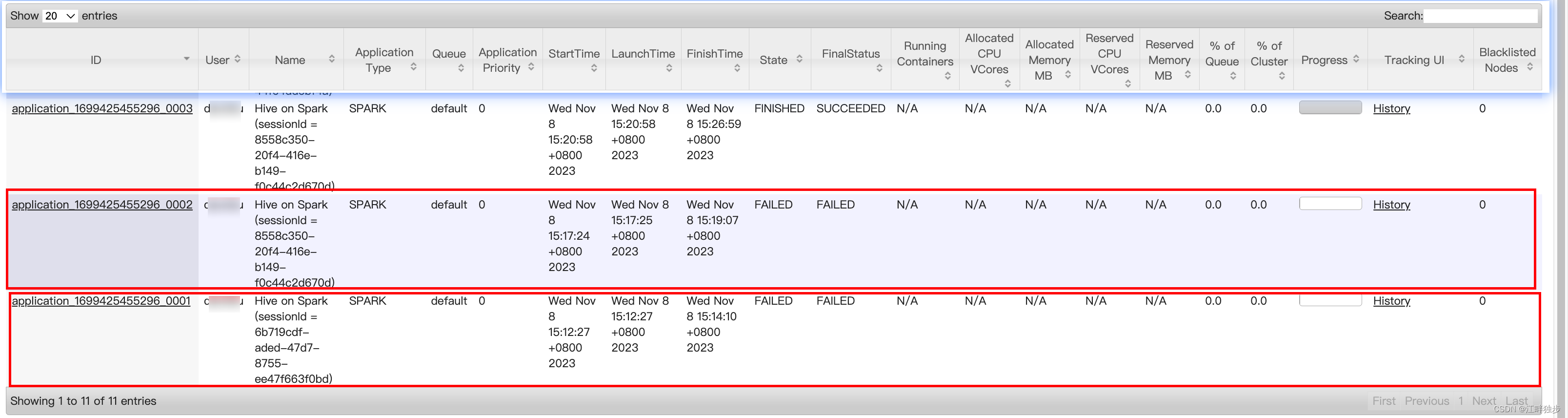Viewport: 1568px width, 418px height.
Task: Open application_1699425455296_0003 link
Action: point(102,108)
